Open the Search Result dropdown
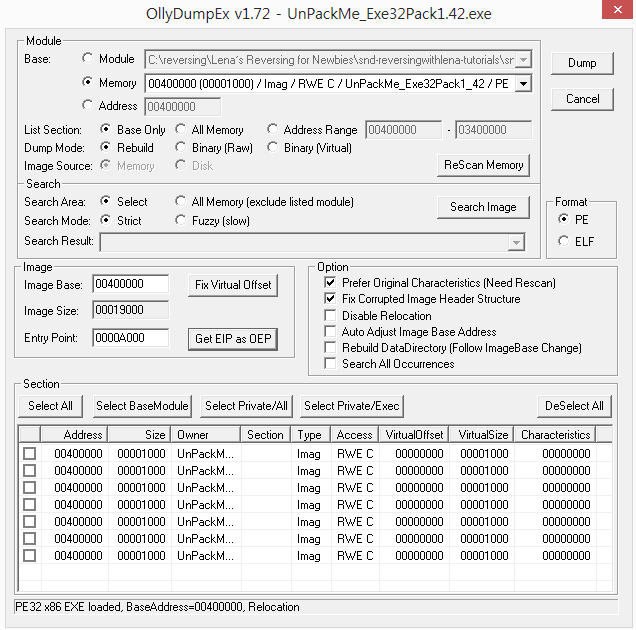Screen dimensions: 636x630 coord(516,243)
